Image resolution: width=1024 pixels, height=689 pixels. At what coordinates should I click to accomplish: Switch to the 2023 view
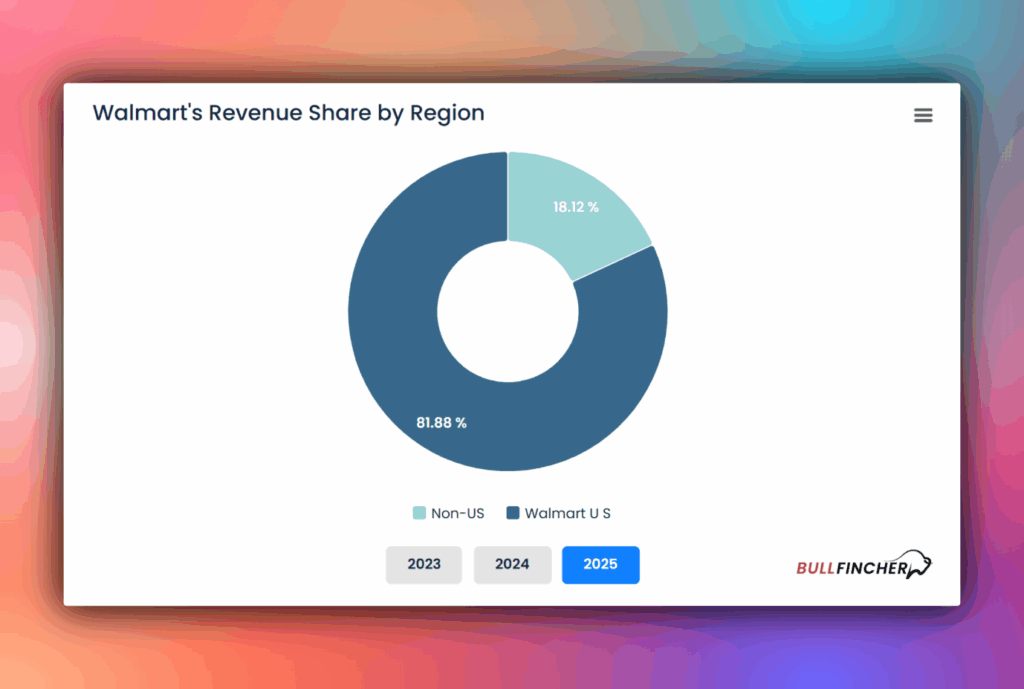pyautogui.click(x=423, y=564)
